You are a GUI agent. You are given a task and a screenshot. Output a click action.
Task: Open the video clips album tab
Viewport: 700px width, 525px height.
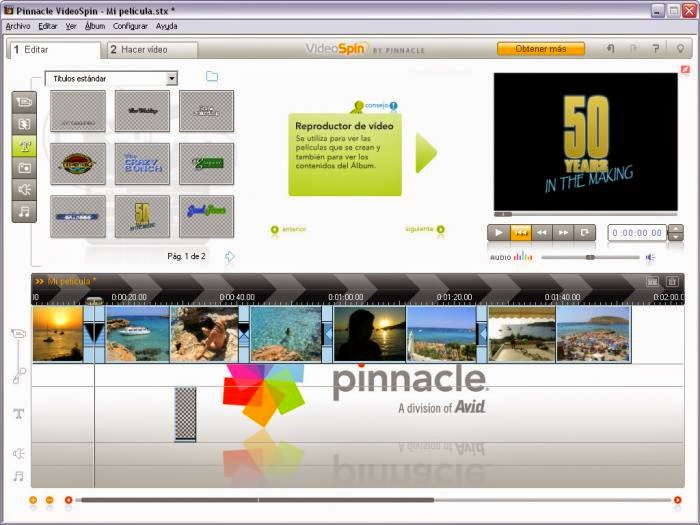[24, 102]
